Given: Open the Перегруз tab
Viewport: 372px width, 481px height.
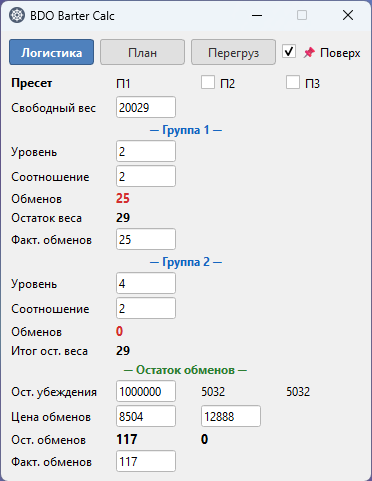Looking at the screenshot, I should point(233,52).
